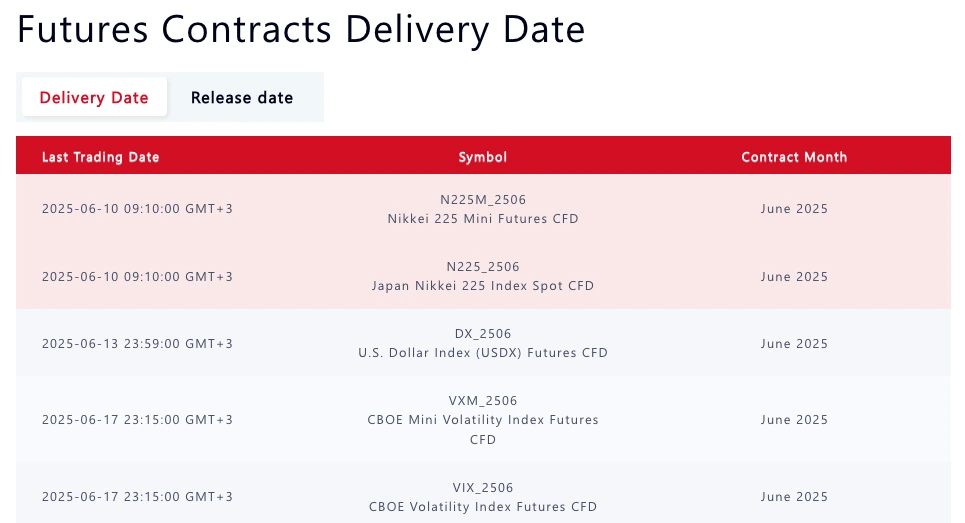Select the VIX_2506 symbol

[482, 487]
